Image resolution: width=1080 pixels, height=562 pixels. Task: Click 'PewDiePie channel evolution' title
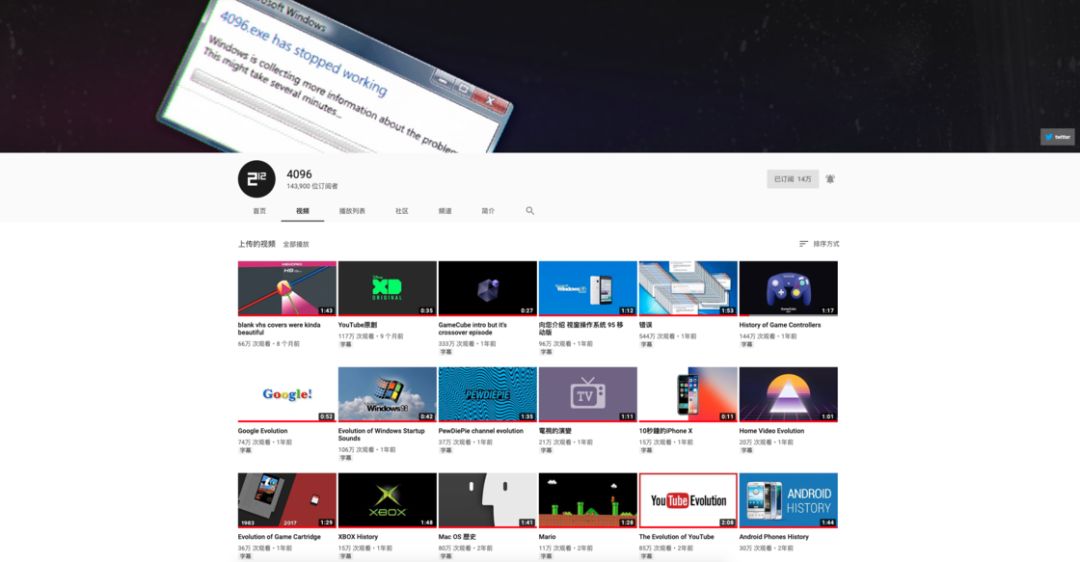click(x=481, y=431)
